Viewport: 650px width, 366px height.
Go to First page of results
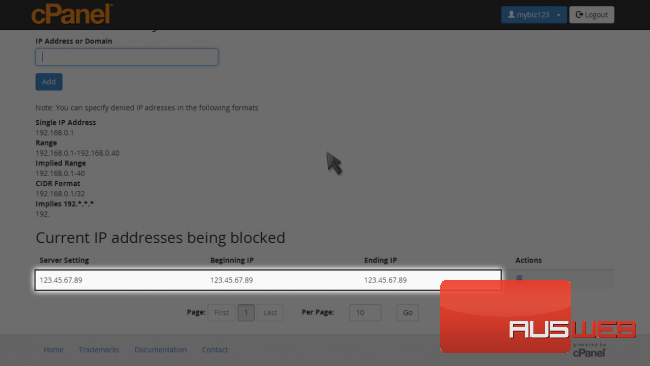(x=221, y=313)
